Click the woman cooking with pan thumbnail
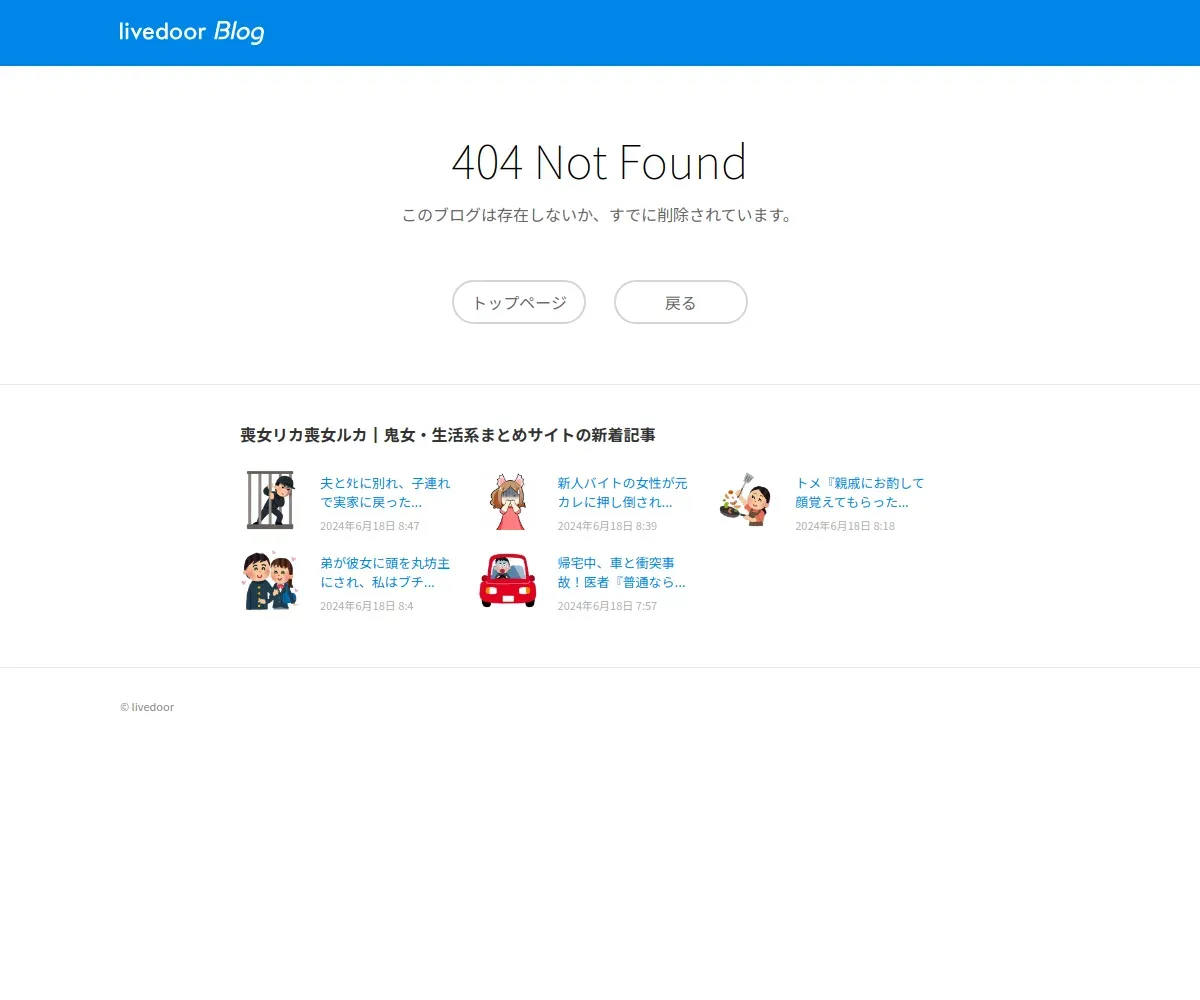 [746, 500]
